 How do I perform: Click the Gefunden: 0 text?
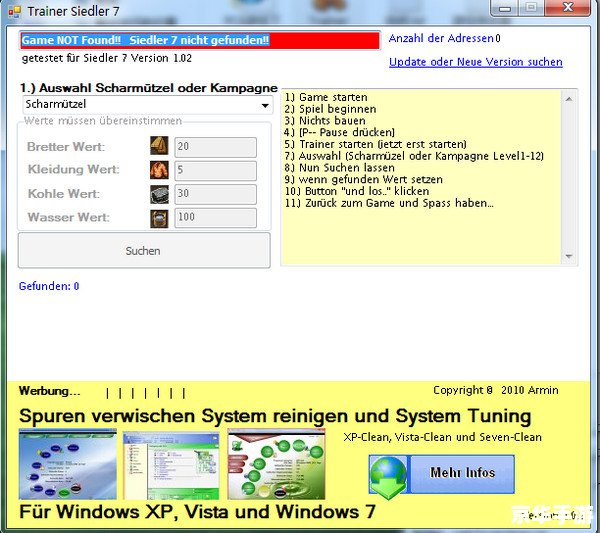tap(49, 286)
